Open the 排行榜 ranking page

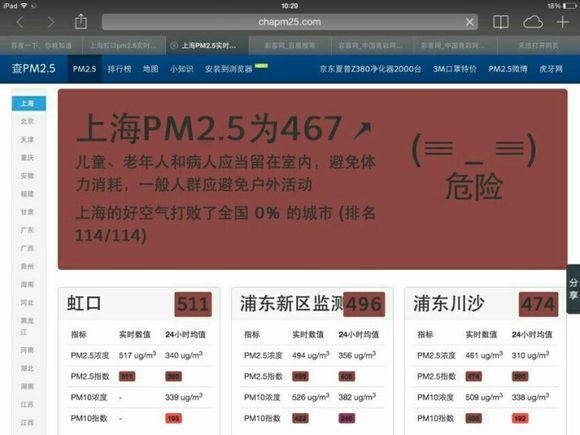(x=119, y=69)
